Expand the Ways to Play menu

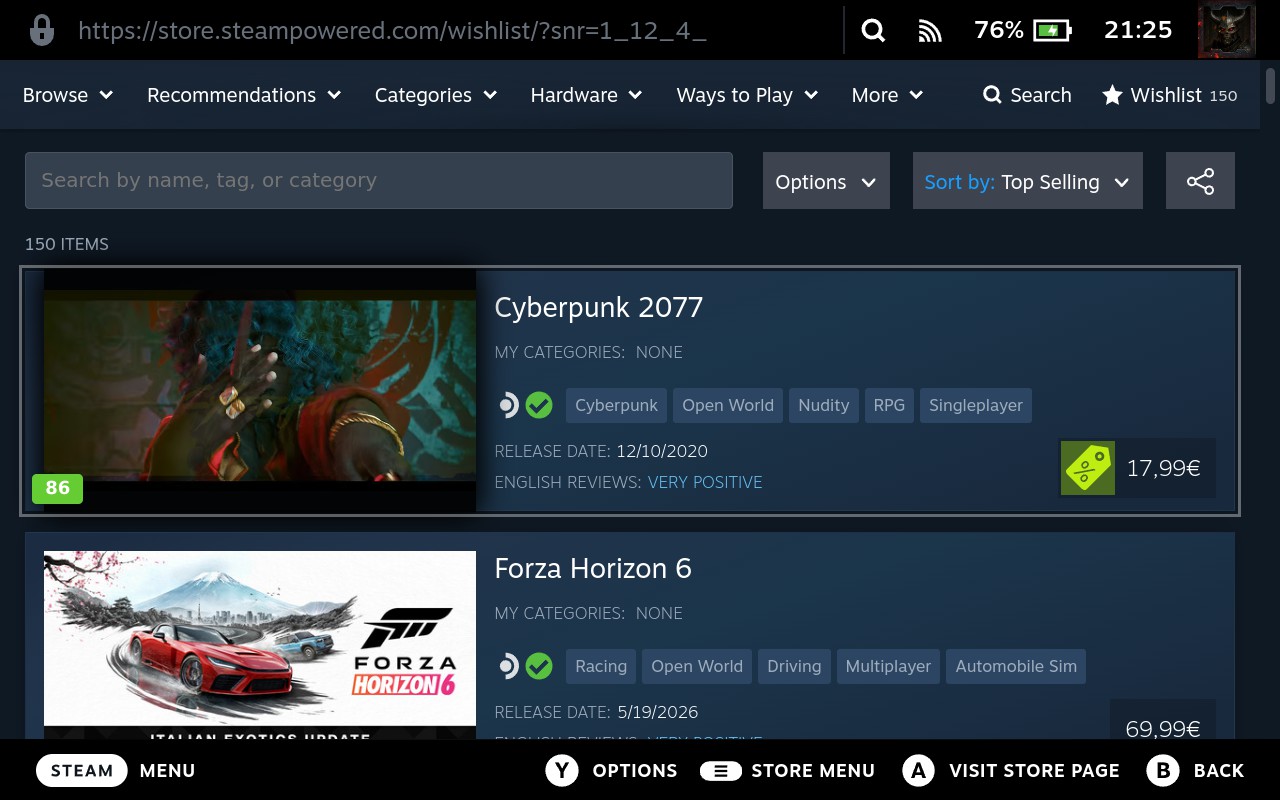(747, 95)
